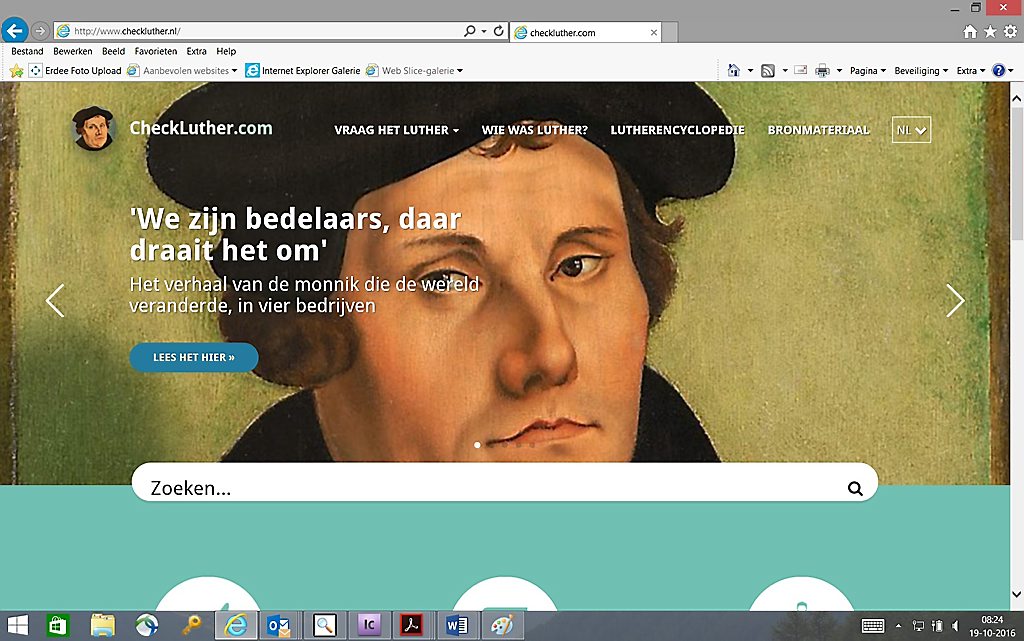Click the magnifier icon in the Zoeken bar
This screenshot has width=1024, height=641.
point(855,489)
